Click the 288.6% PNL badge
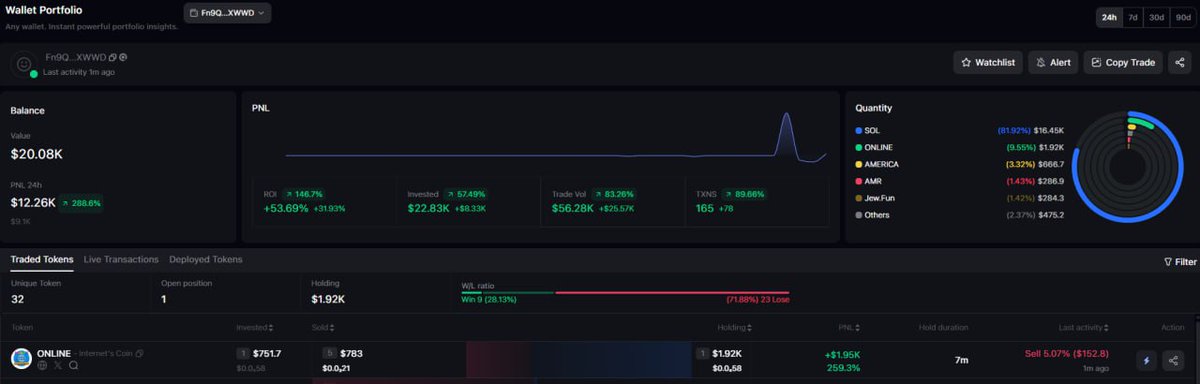This screenshot has height=384, width=1200. click(x=82, y=203)
